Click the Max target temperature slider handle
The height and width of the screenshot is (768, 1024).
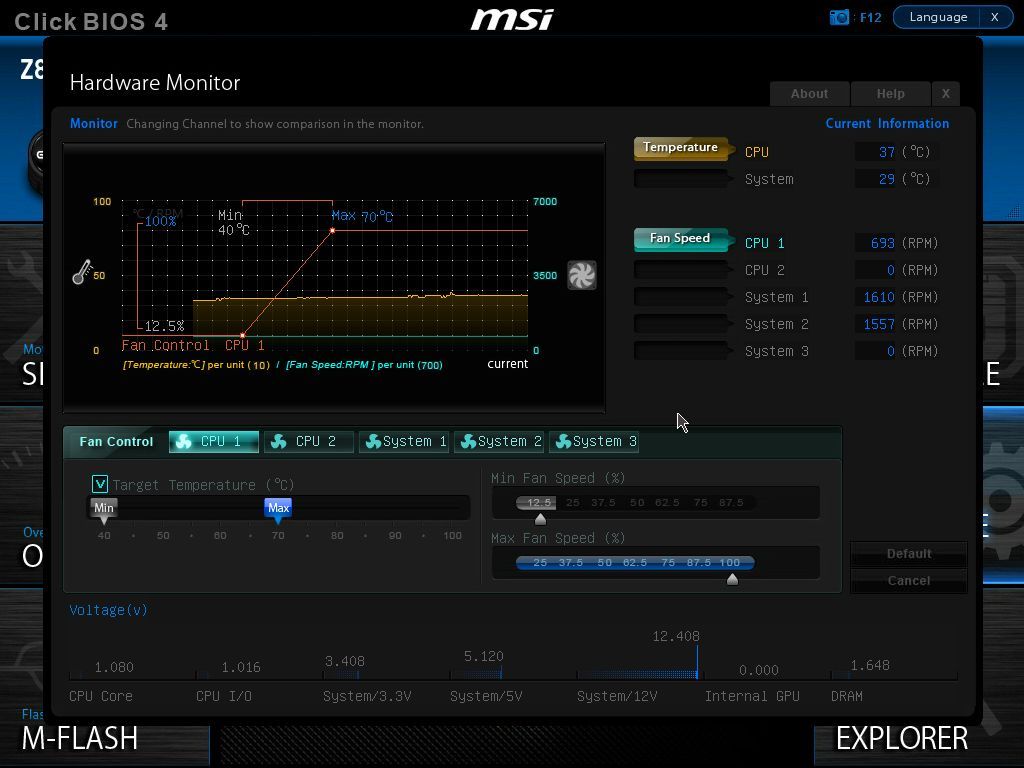[x=278, y=511]
